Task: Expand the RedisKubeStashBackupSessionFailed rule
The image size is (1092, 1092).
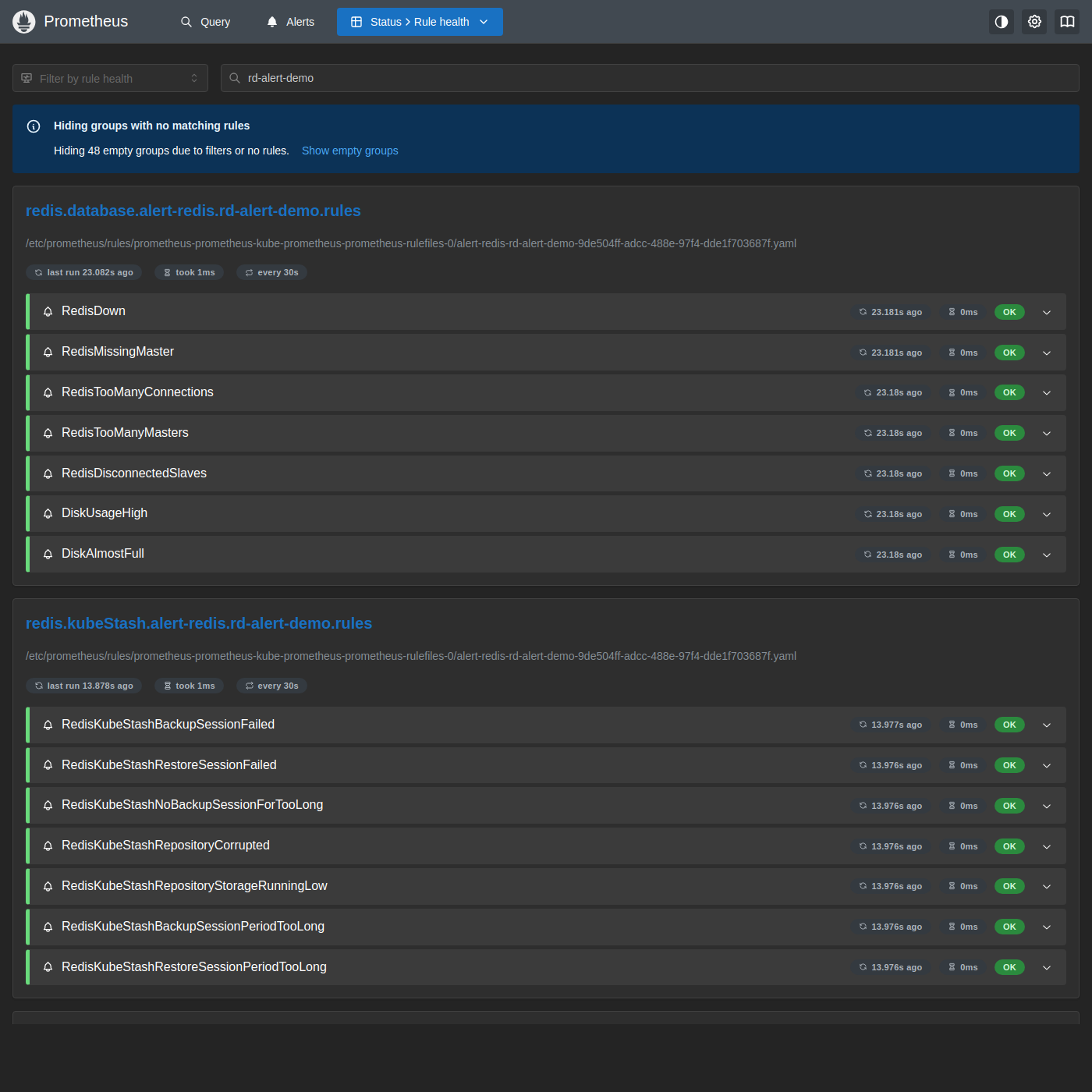Action: coord(1047,725)
